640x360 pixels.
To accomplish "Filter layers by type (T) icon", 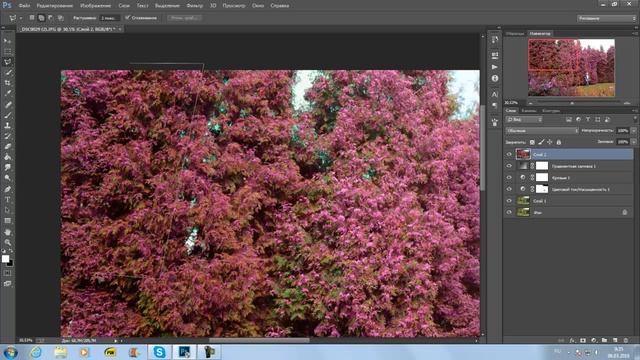I will (x=588, y=120).
